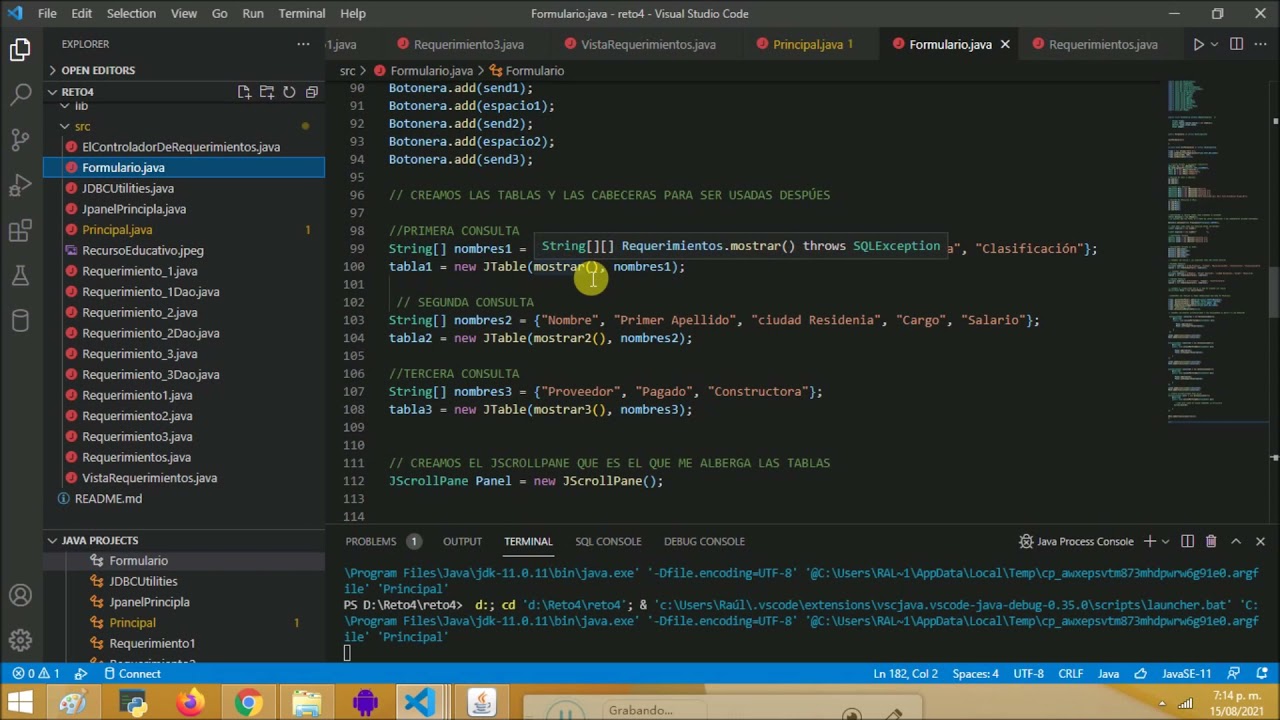Open the File menu
This screenshot has width=1280, height=720.
(x=47, y=13)
